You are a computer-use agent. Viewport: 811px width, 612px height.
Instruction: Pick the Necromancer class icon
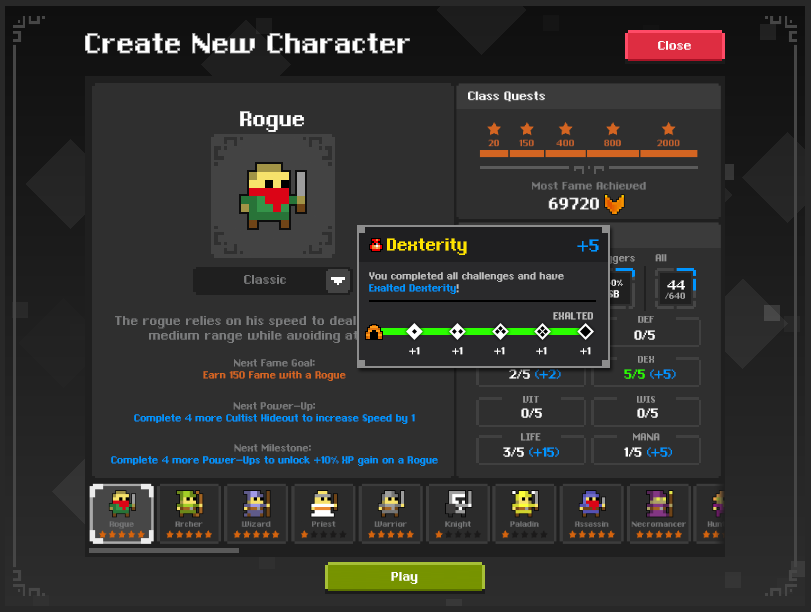click(x=658, y=513)
